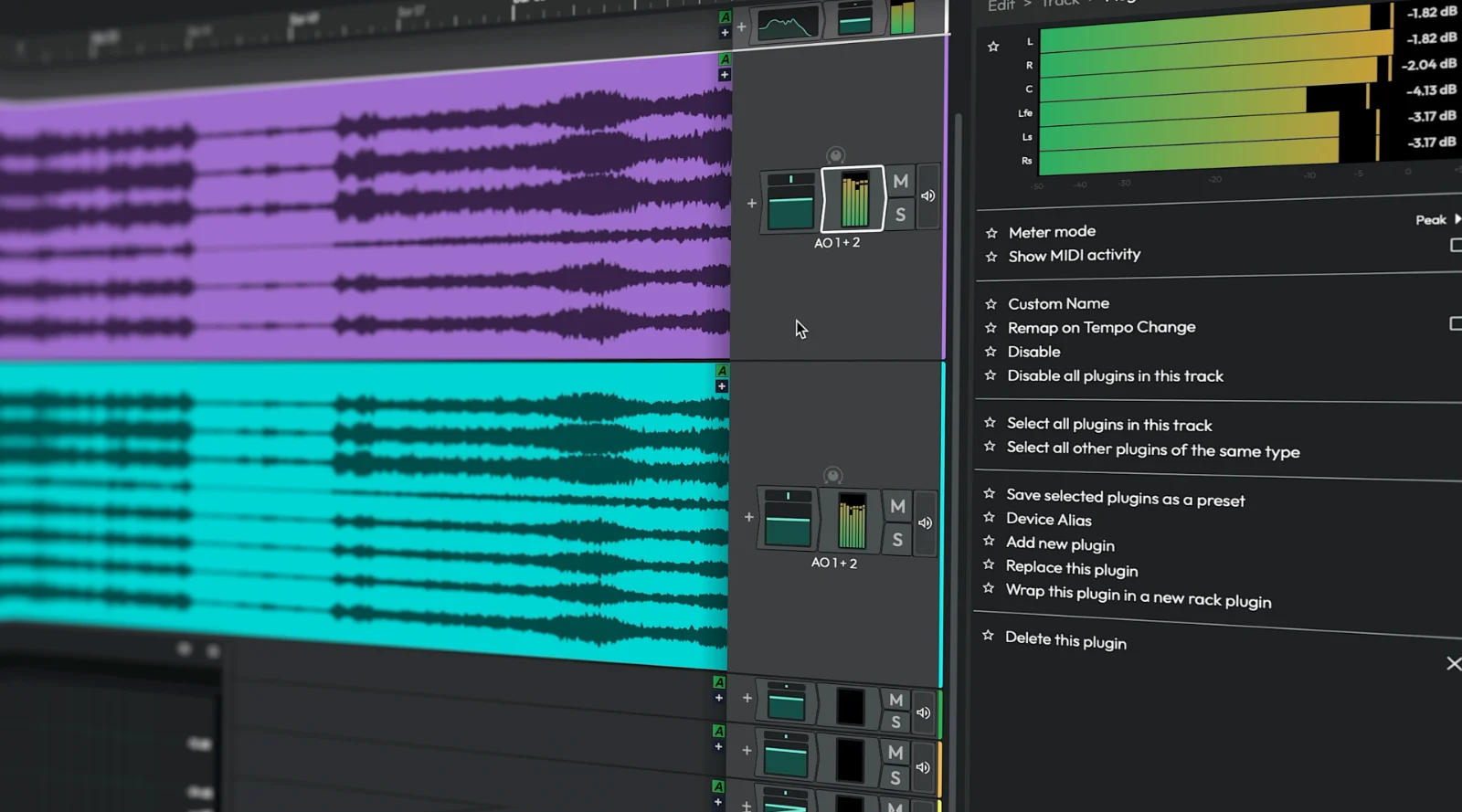1462x812 pixels.
Task: Favorite the Meter mode option star
Action: tap(991, 233)
